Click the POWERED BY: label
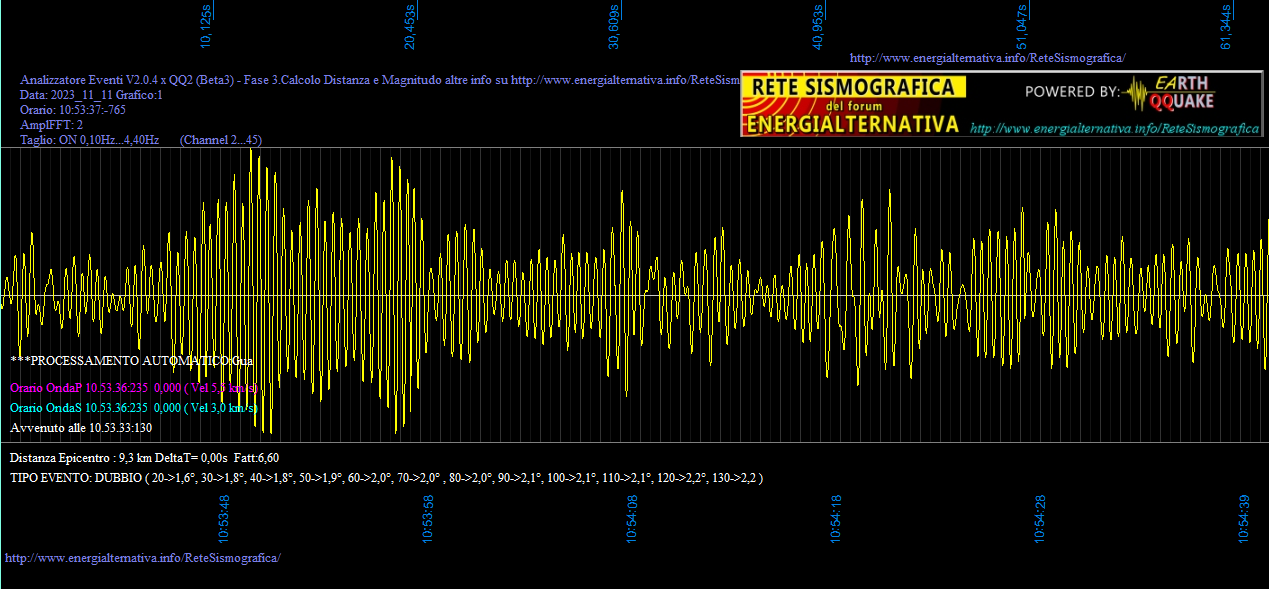This screenshot has width=1269, height=589. click(1072, 92)
